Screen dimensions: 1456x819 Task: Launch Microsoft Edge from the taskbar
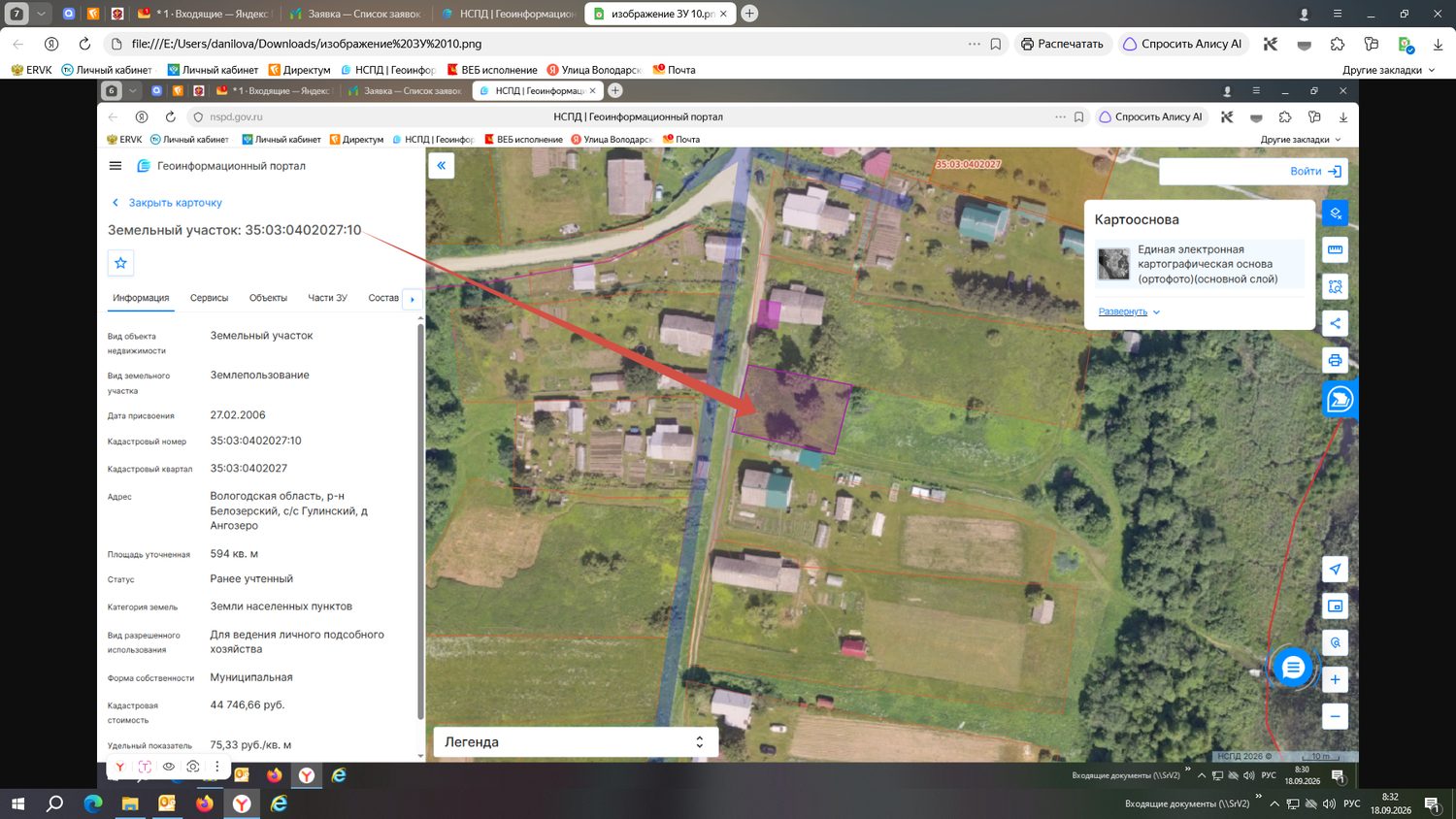[93, 803]
